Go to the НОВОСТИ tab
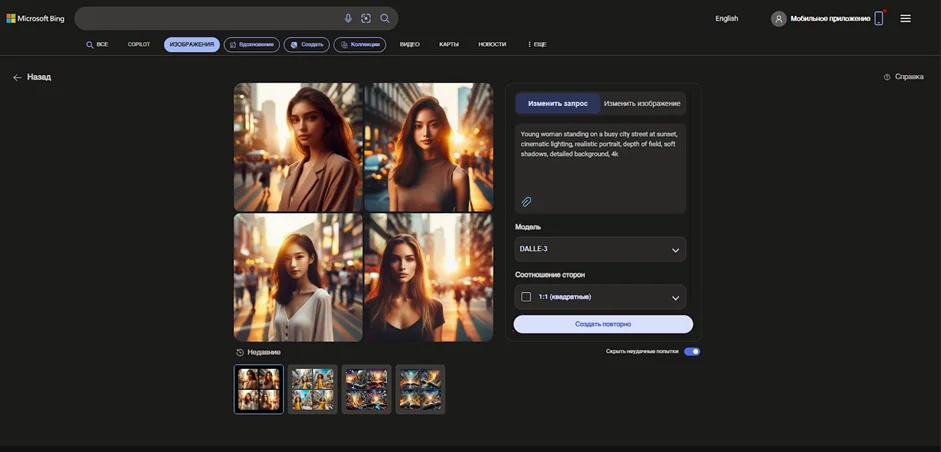Image resolution: width=941 pixels, height=452 pixels. pyautogui.click(x=492, y=44)
